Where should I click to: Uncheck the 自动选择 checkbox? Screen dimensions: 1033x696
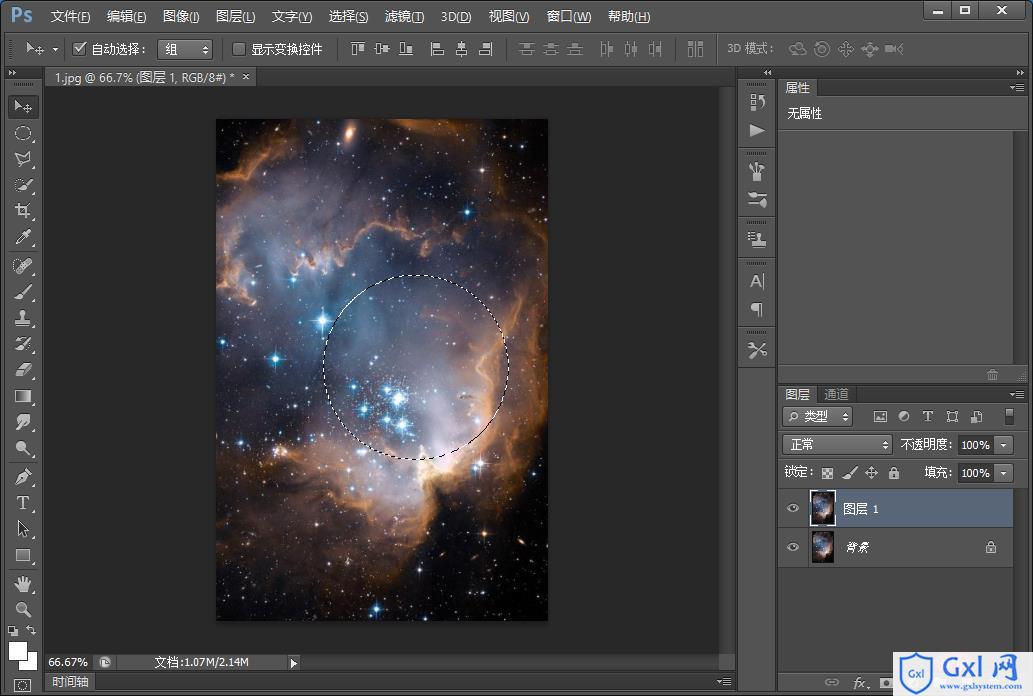tap(80, 49)
